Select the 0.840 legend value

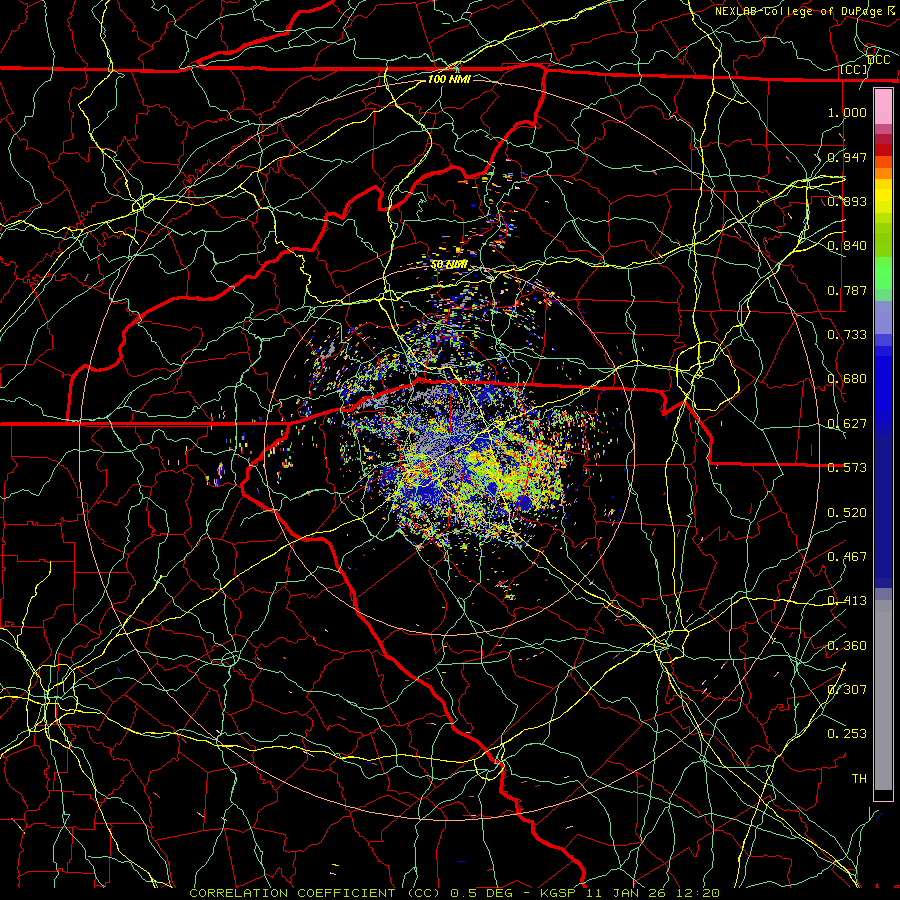pos(847,246)
